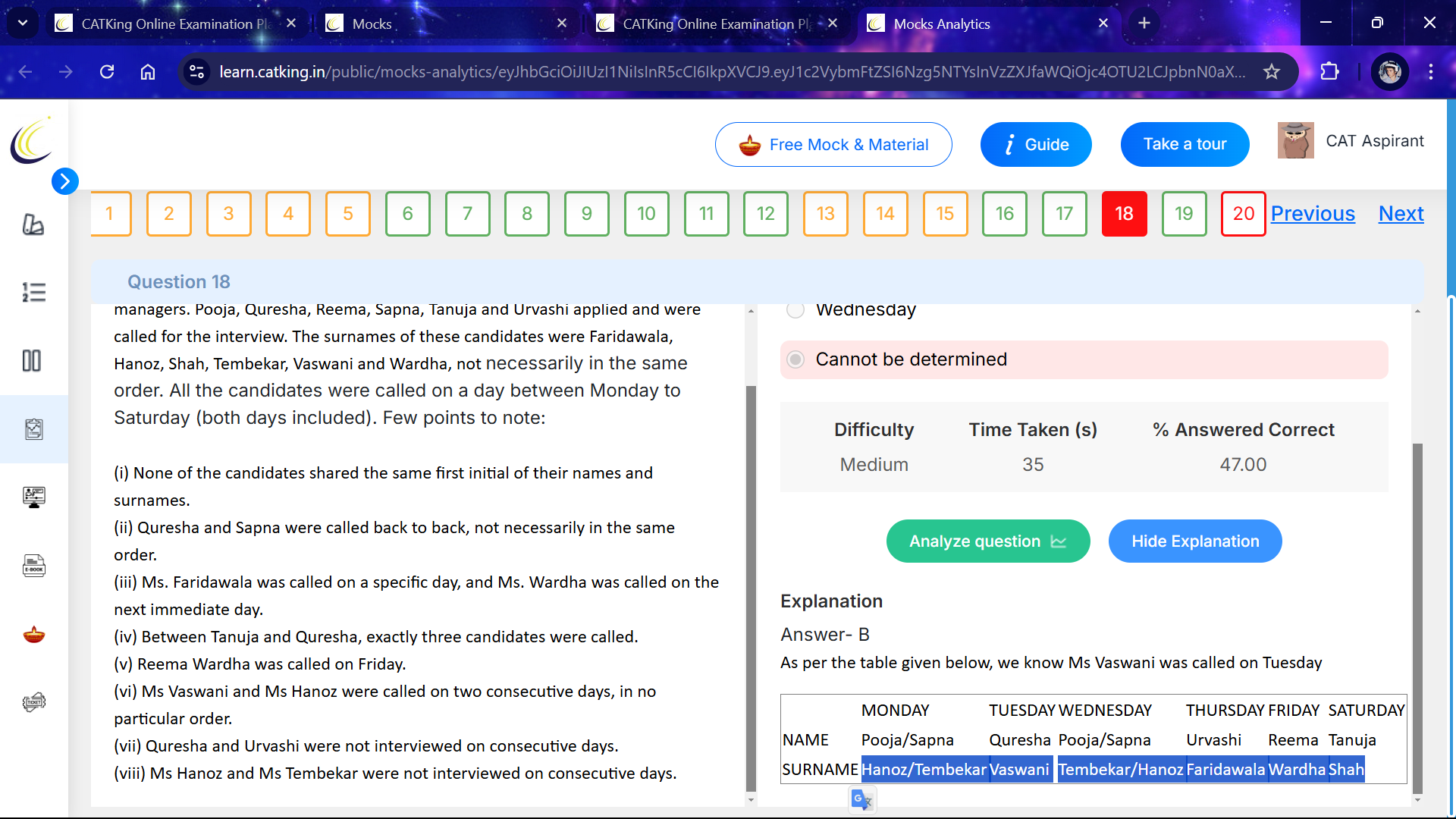
Task: Select the Mocks Analytics tab
Action: point(989,24)
